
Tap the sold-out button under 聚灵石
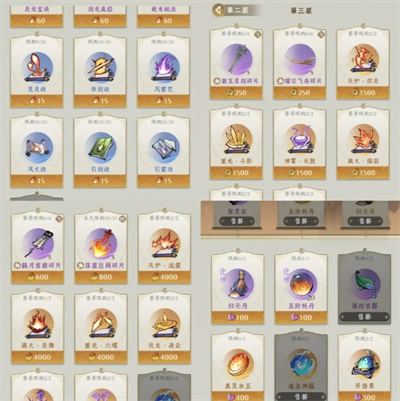[x=237, y=221]
